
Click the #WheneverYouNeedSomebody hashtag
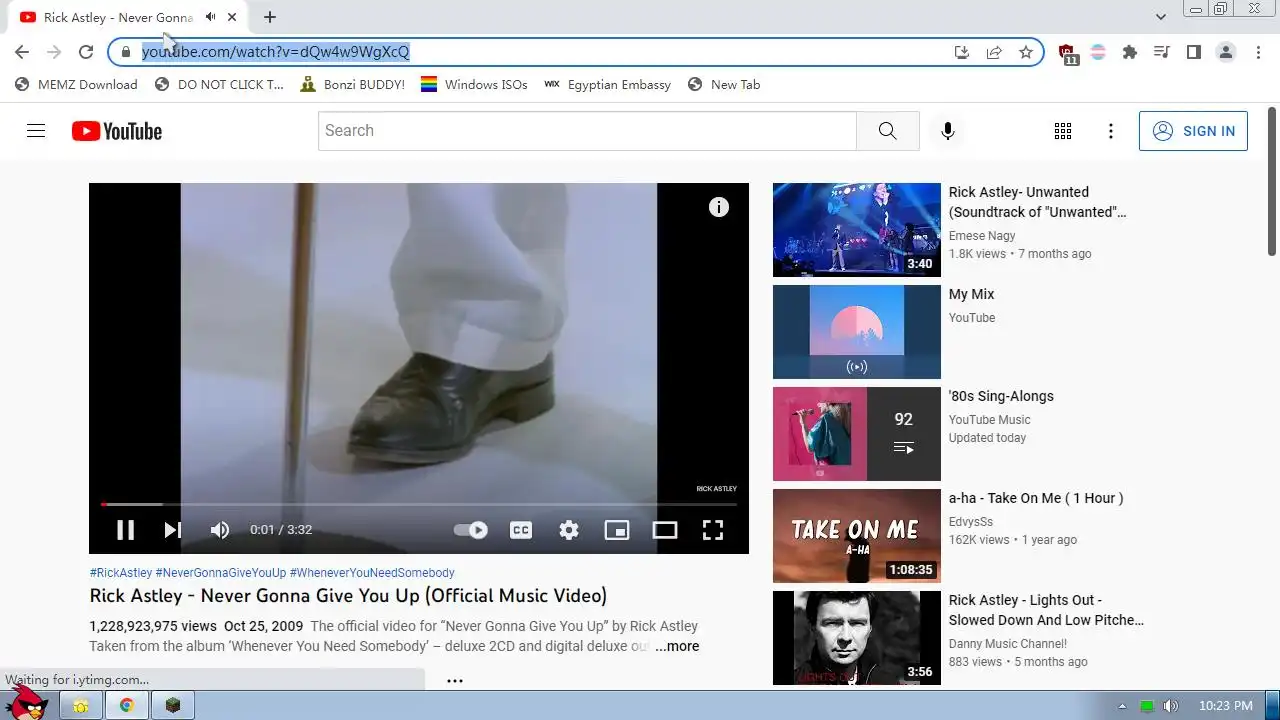point(372,573)
